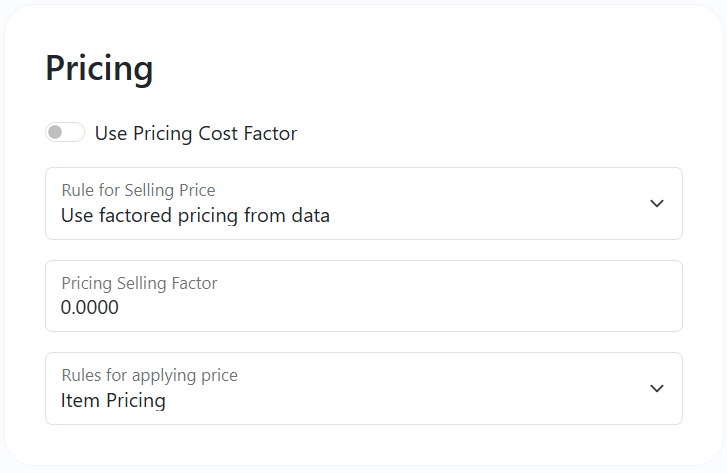Select the 'Use factored pricing from data' value
This screenshot has height=473, width=727.
click(195, 216)
